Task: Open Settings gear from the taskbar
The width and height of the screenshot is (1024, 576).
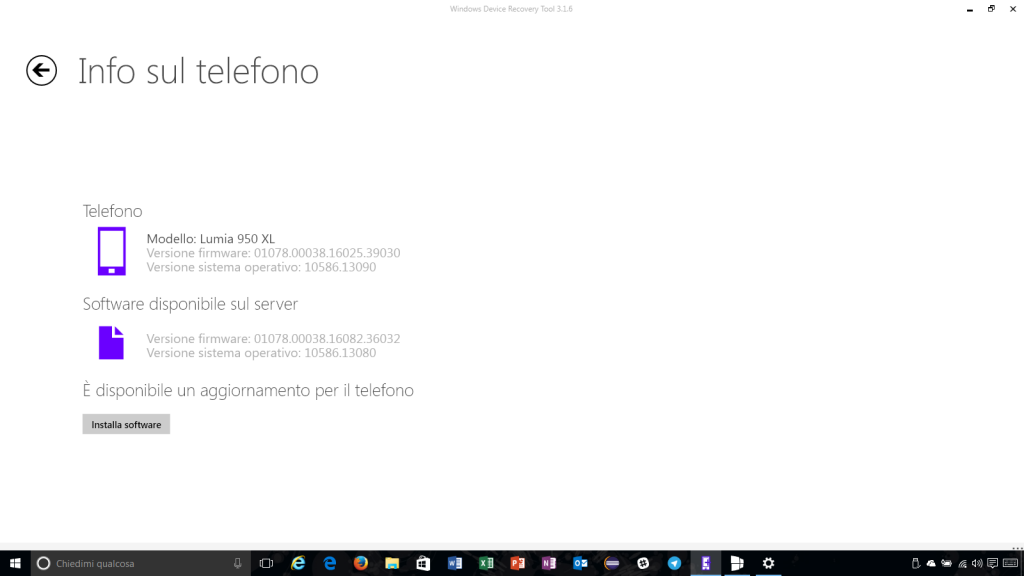Action: (x=768, y=563)
